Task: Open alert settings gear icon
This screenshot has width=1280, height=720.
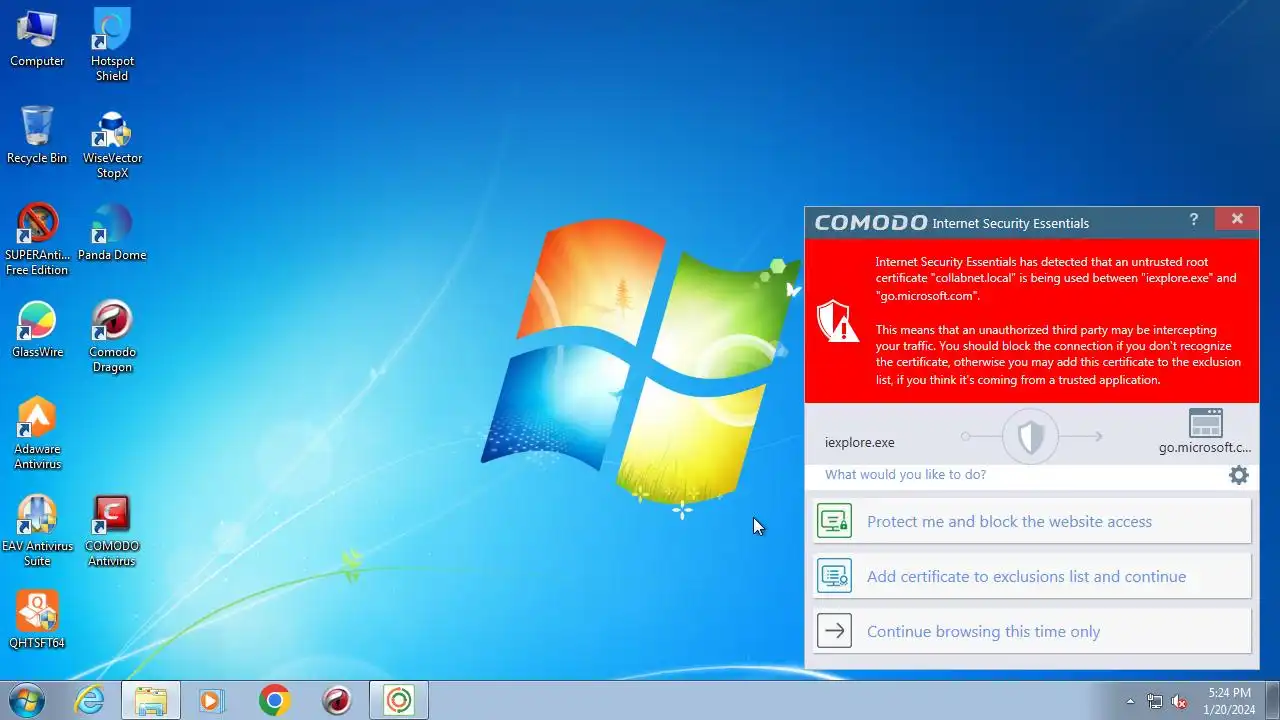Action: pos(1239,475)
